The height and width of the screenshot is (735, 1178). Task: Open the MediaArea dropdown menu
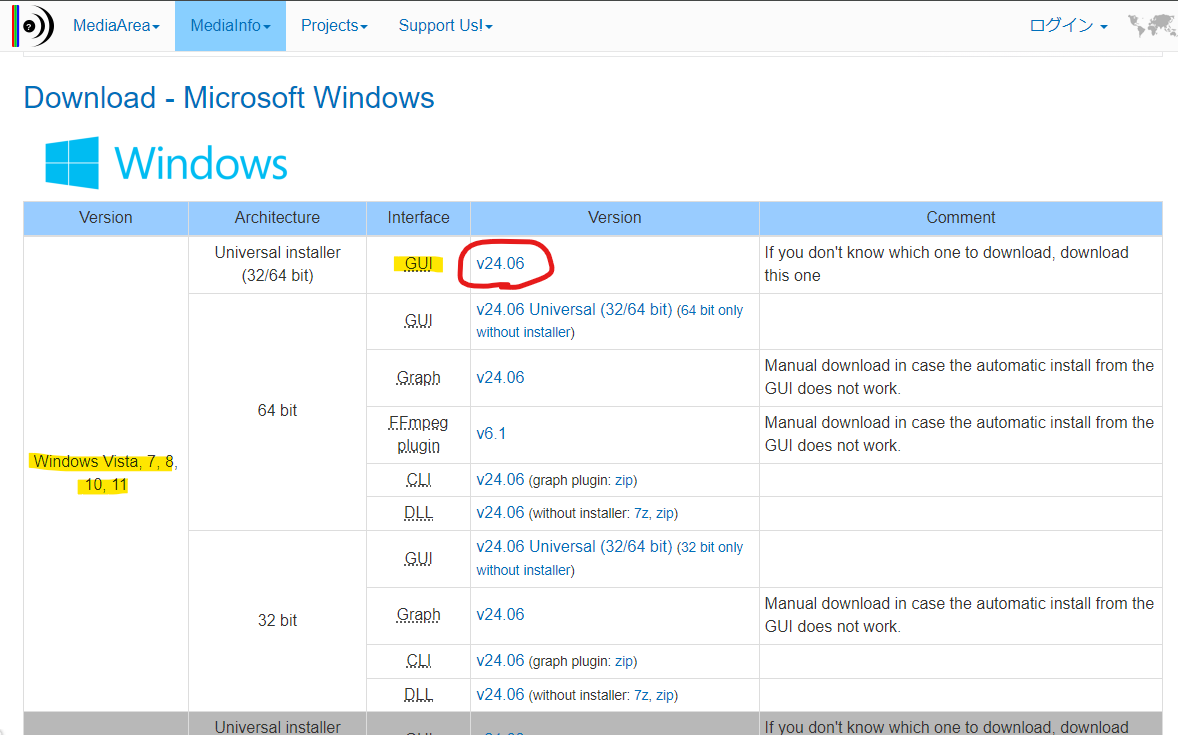[116, 26]
